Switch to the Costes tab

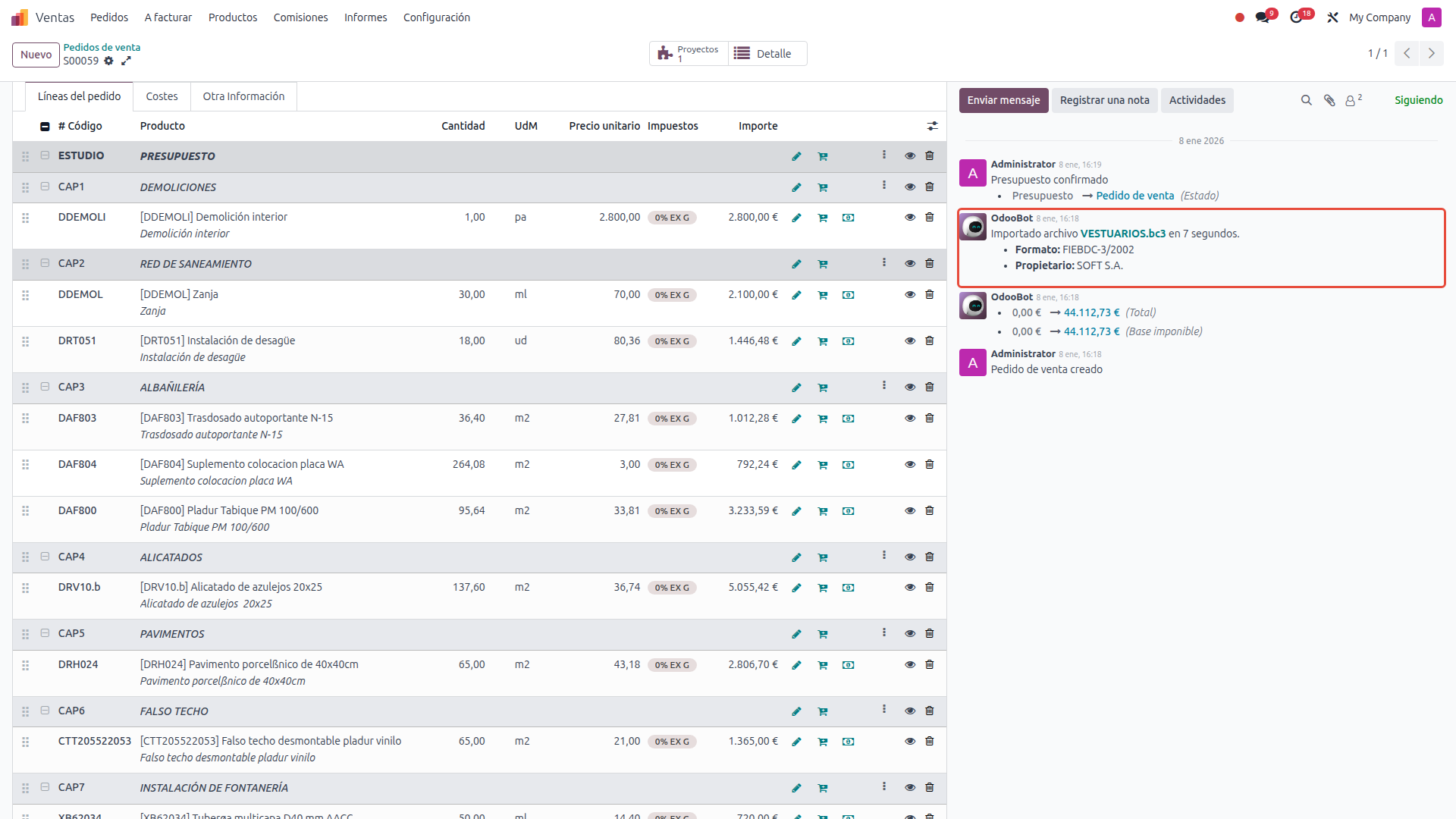point(162,96)
